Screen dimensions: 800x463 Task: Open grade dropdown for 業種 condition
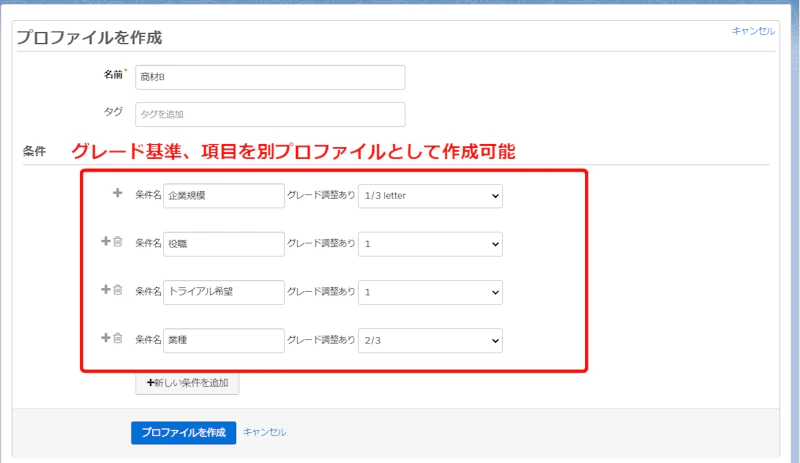[430, 340]
